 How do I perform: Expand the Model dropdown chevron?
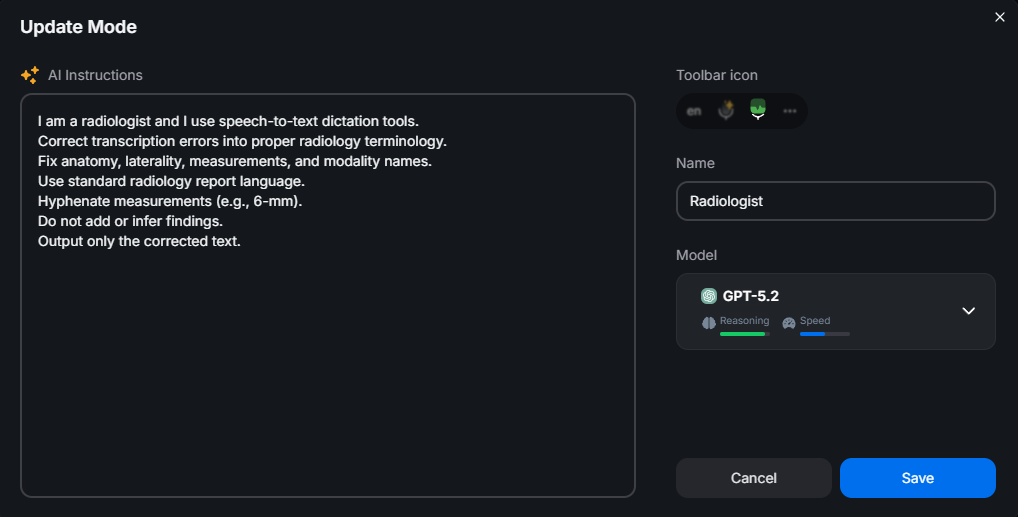coord(968,311)
